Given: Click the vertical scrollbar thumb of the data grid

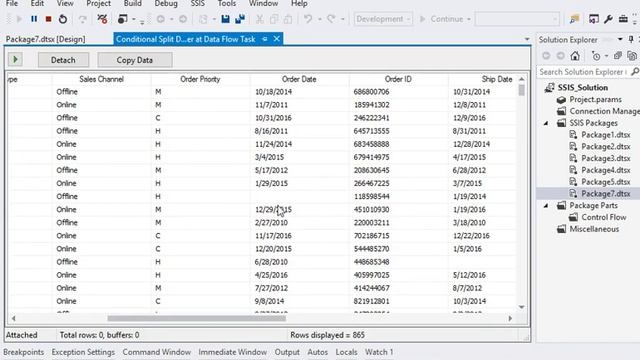Looking at the screenshot, I should [x=522, y=90].
